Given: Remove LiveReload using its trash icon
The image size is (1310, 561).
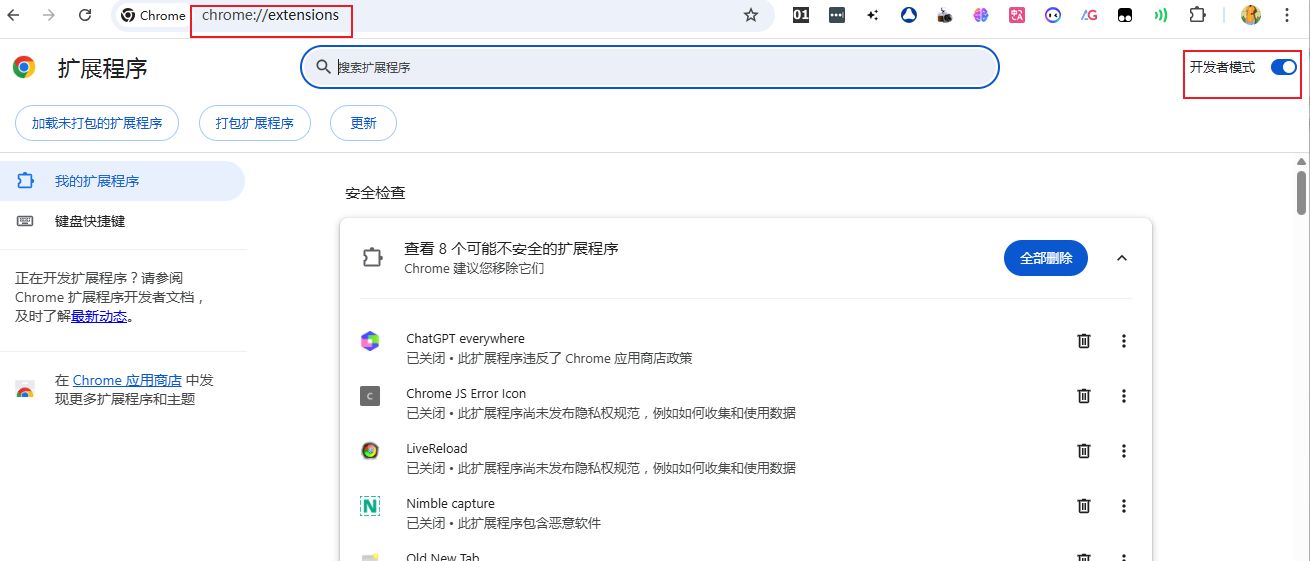Looking at the screenshot, I should pyautogui.click(x=1083, y=451).
